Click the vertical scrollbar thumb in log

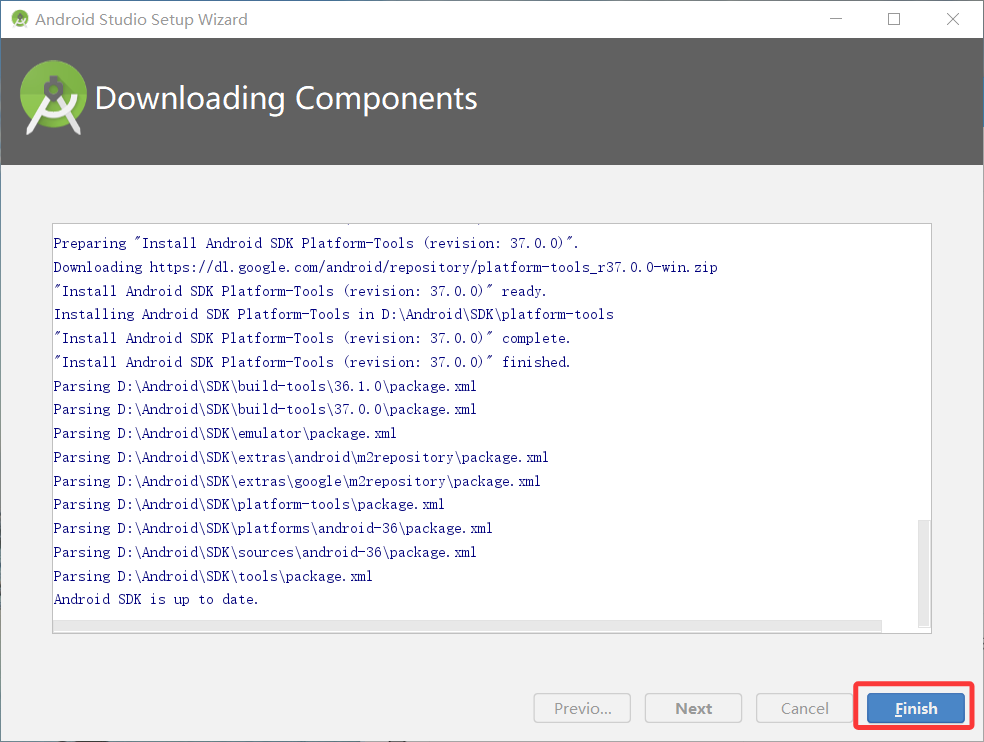pos(924,572)
